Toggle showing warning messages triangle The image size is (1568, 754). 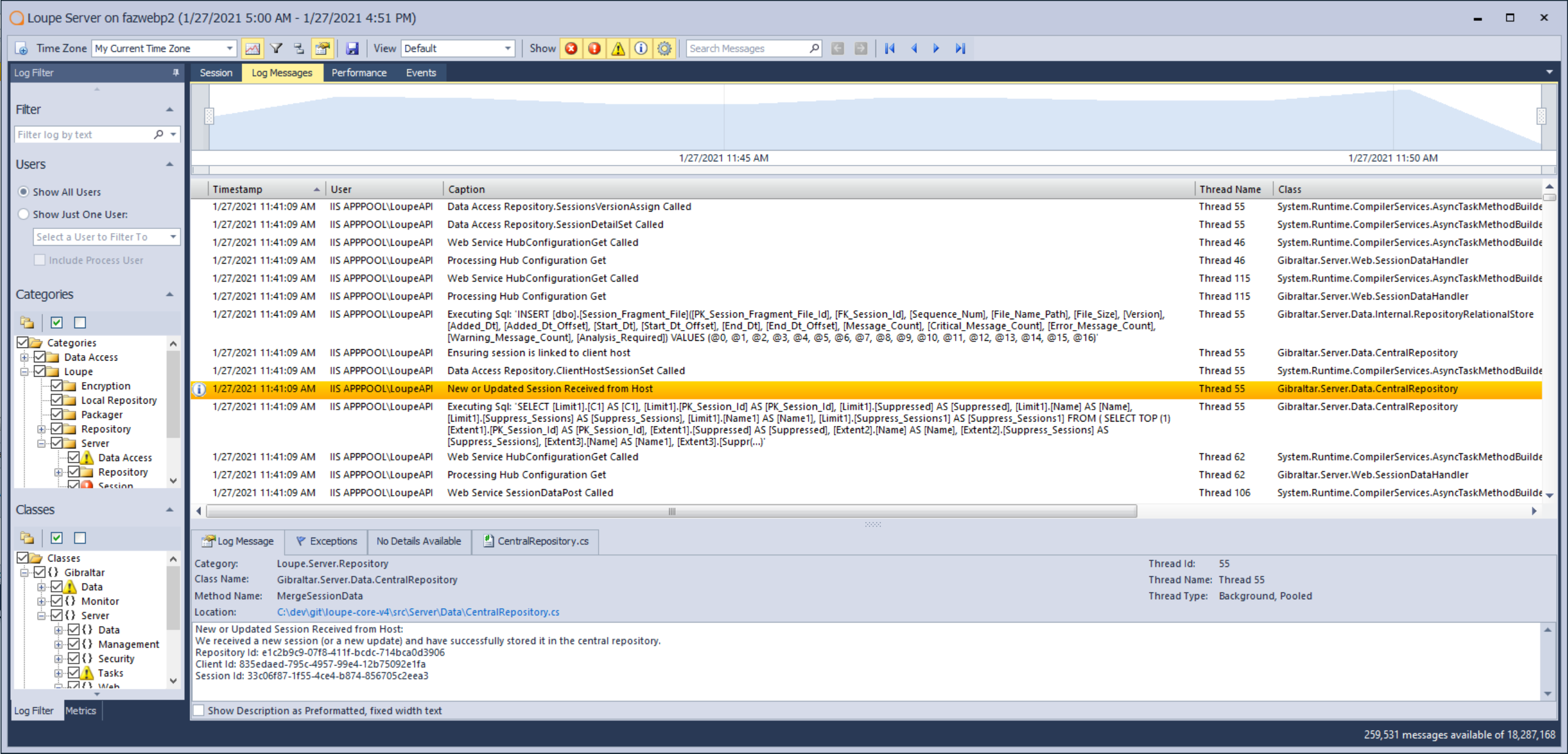pyautogui.click(x=618, y=48)
